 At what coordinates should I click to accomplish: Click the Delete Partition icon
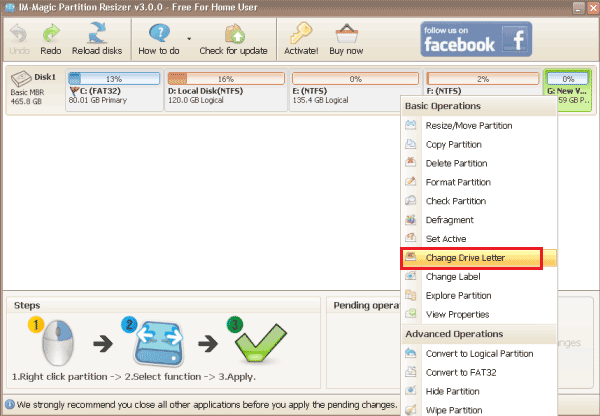click(411, 162)
